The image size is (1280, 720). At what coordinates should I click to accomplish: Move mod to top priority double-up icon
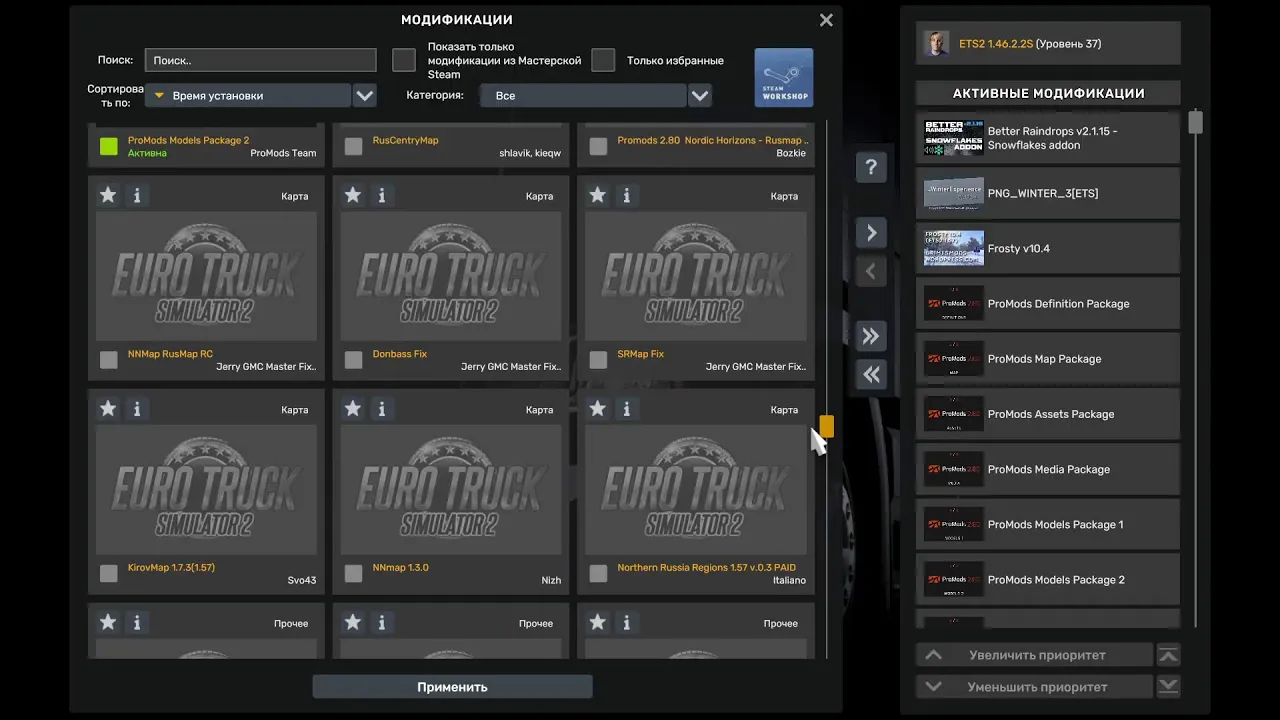[x=1168, y=655]
